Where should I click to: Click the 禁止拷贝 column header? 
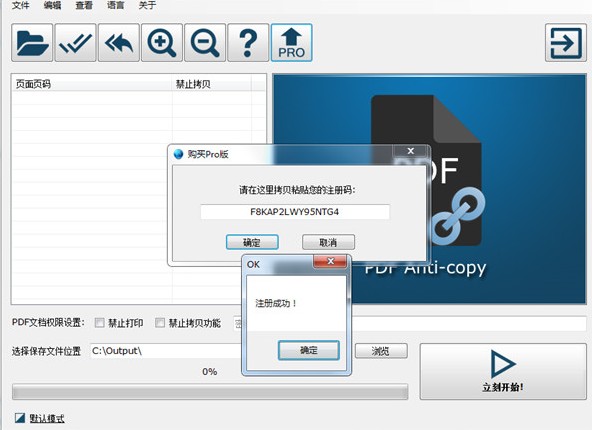click(x=211, y=84)
